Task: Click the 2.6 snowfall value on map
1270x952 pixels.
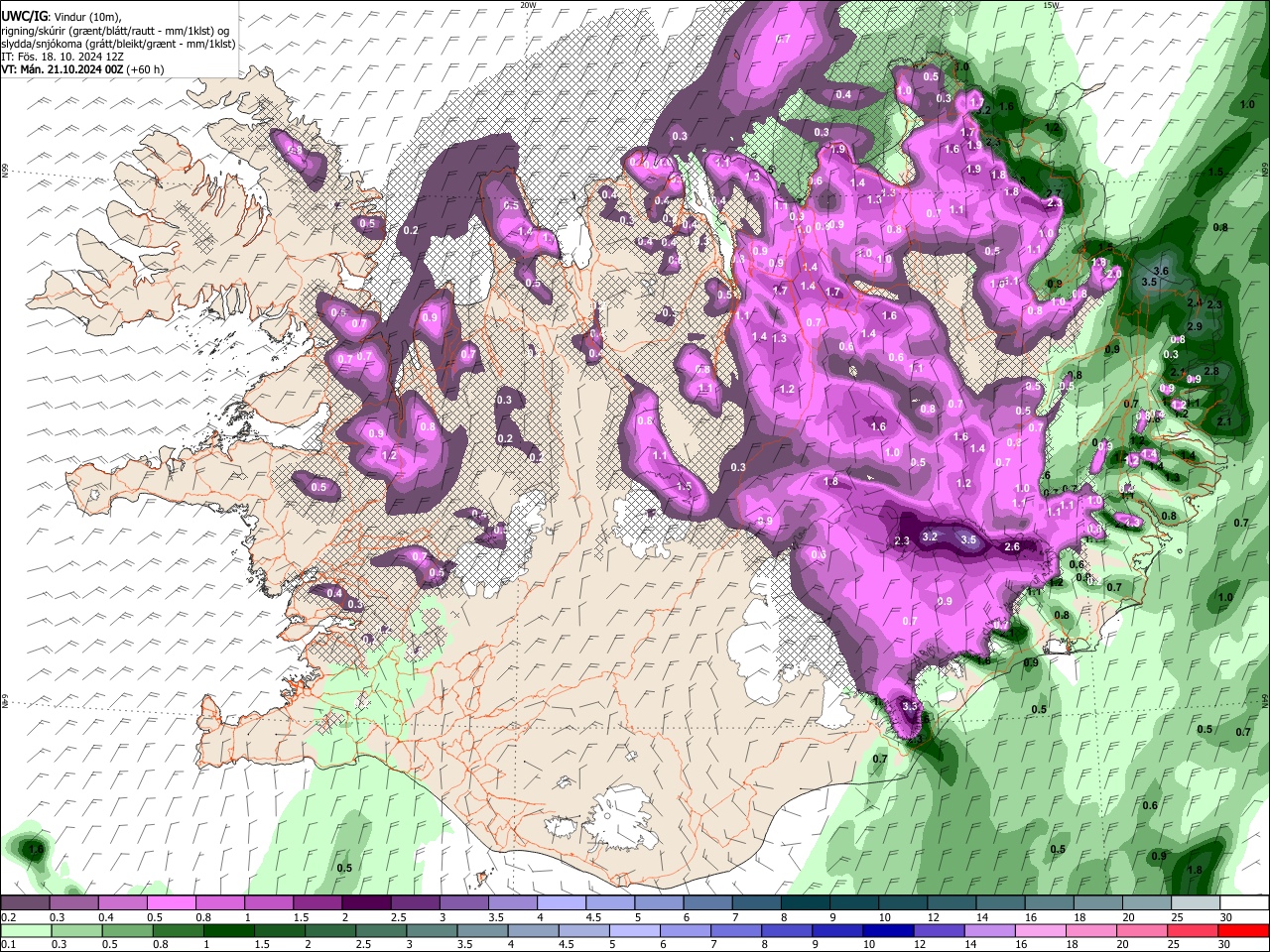Action: [1012, 546]
